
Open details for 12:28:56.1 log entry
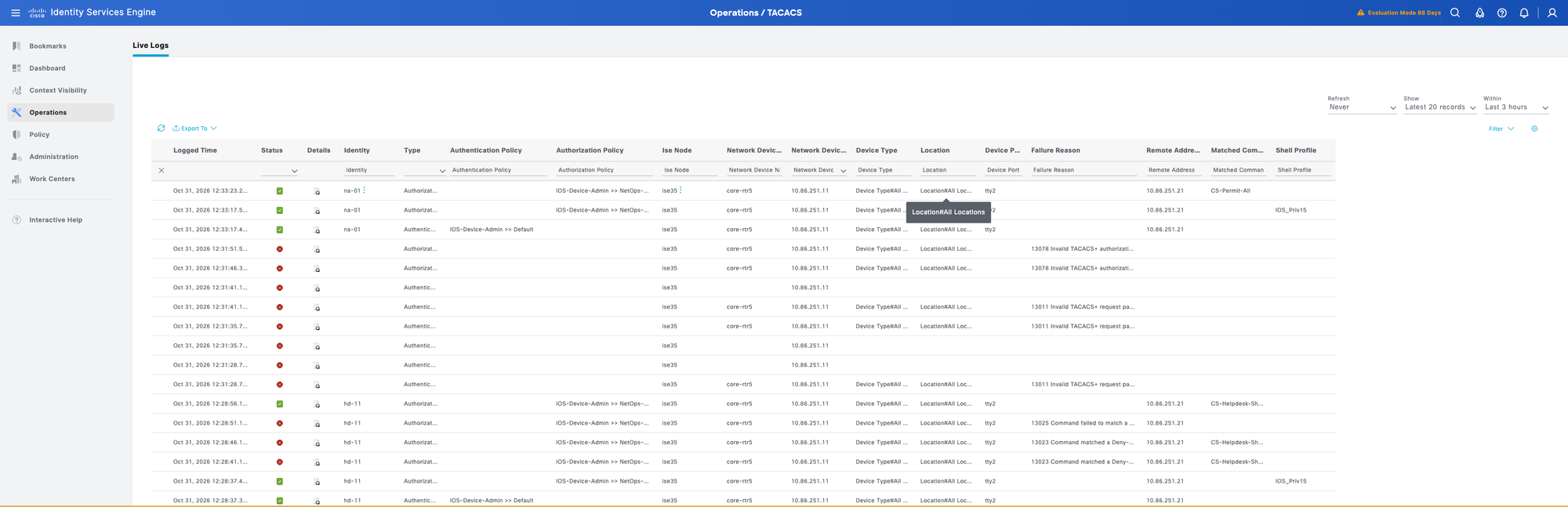point(318,404)
